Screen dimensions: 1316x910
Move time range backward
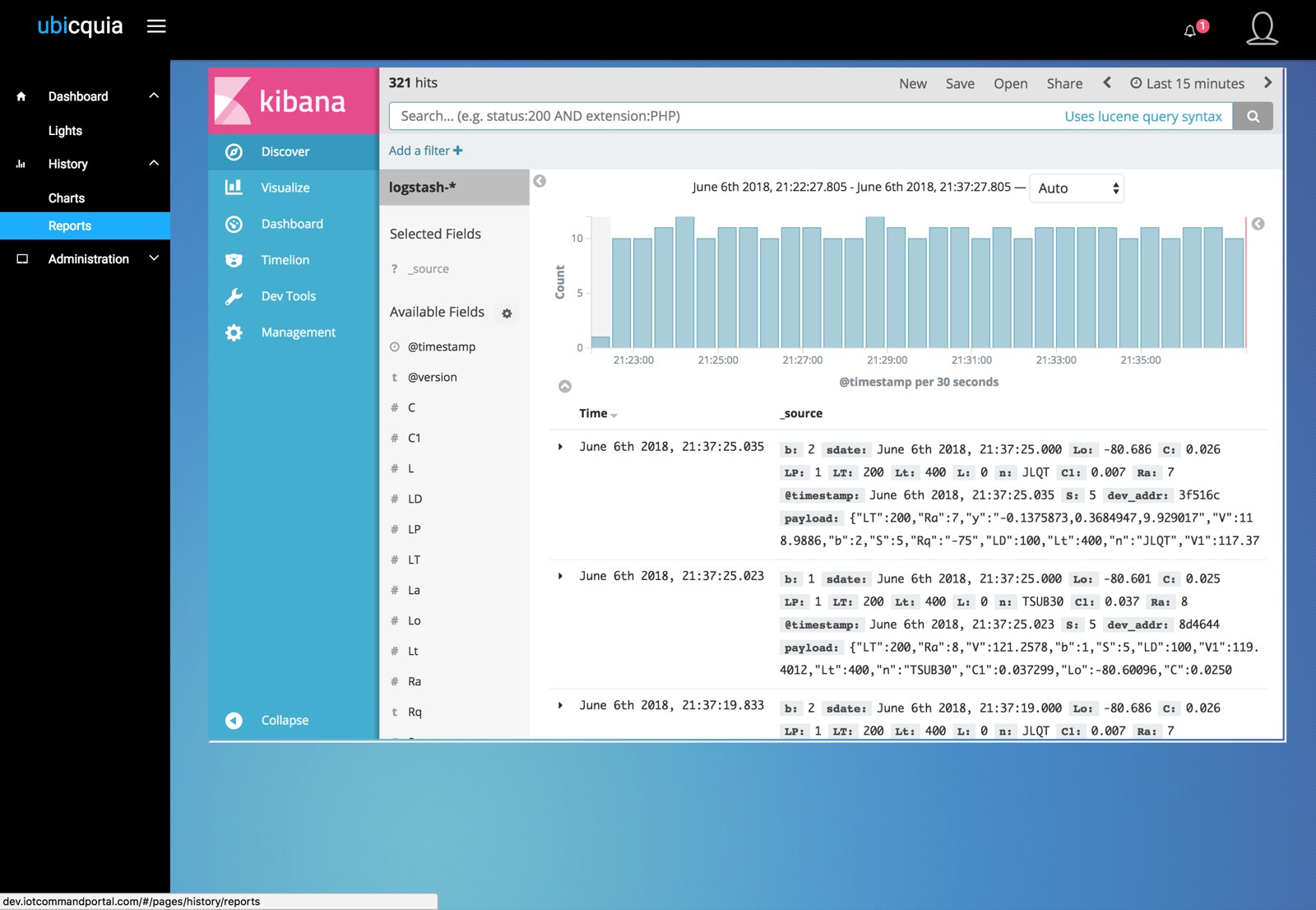tap(1107, 82)
